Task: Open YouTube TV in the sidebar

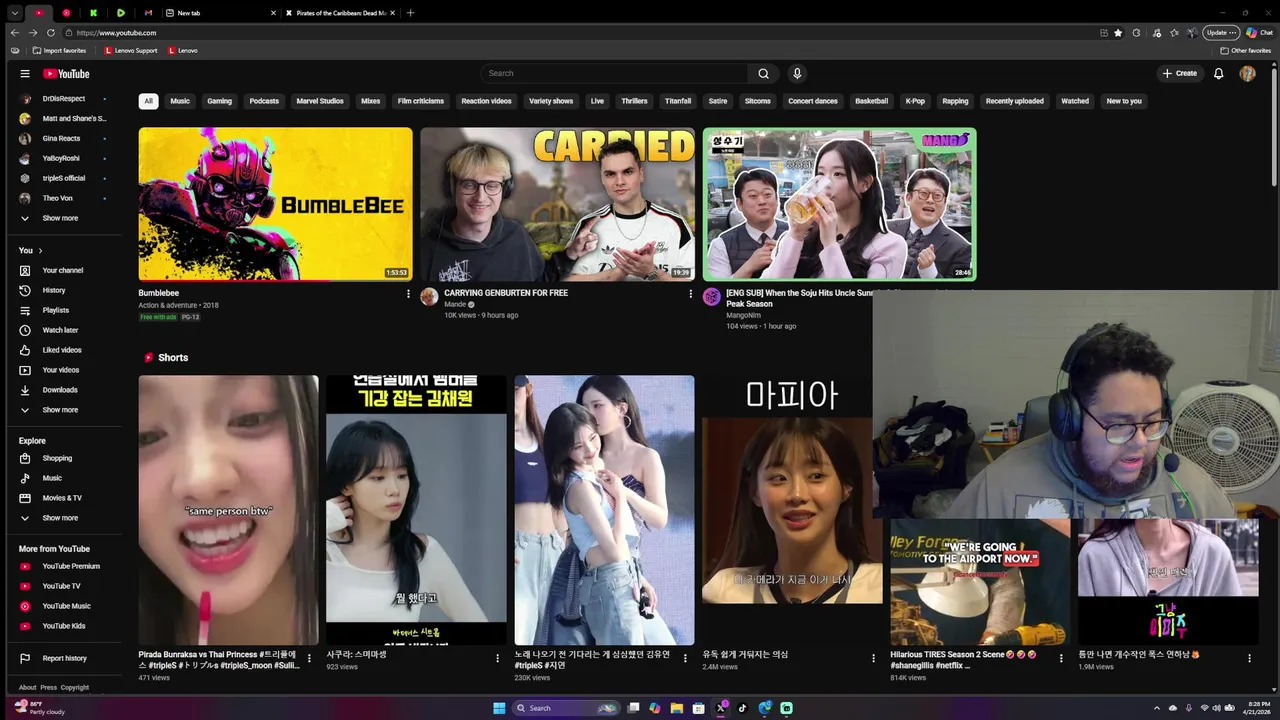Action: pos(61,586)
